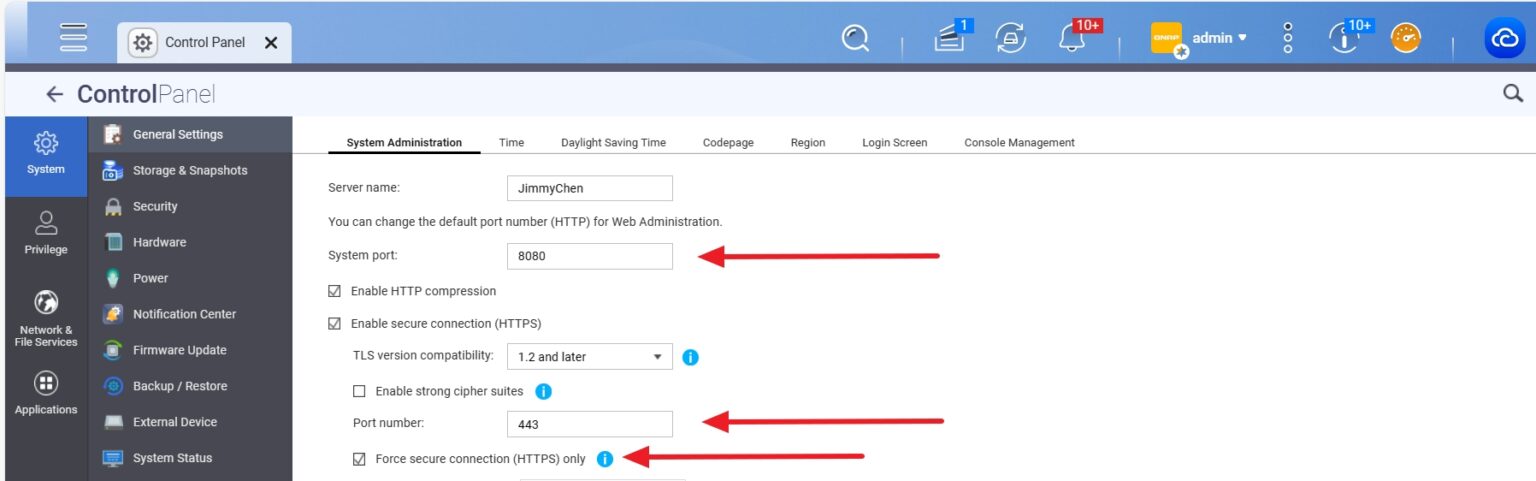The height and width of the screenshot is (481, 1536).
Task: Switch to the Daylight Saving Time tab
Action: [613, 143]
